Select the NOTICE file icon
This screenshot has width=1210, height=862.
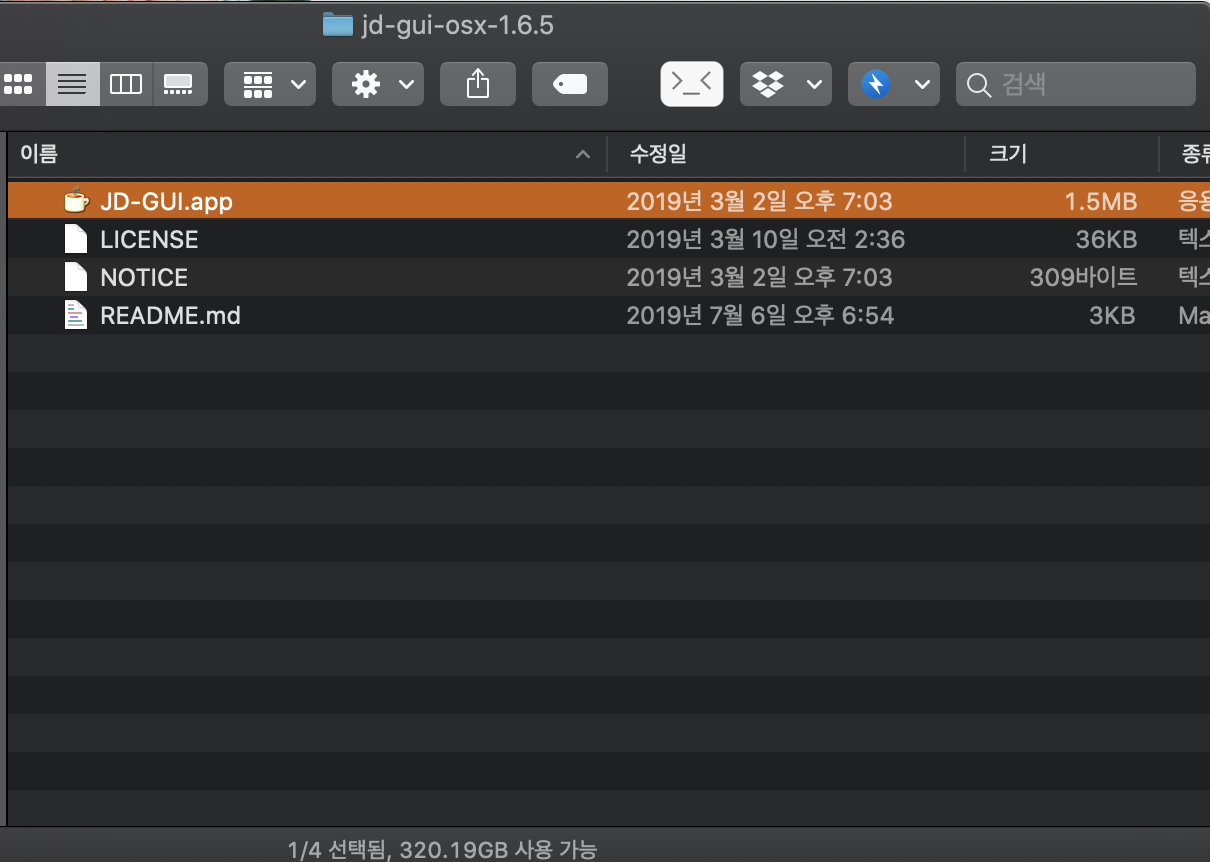click(75, 277)
